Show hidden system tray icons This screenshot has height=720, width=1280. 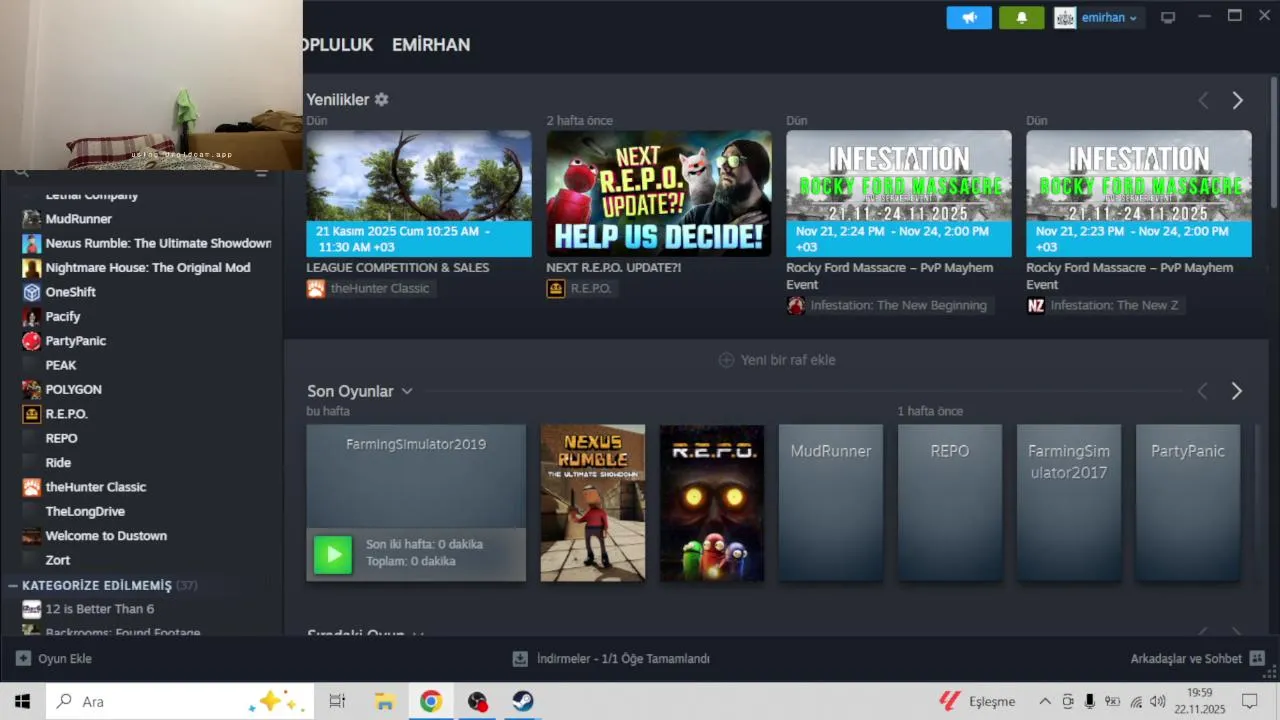pyautogui.click(x=1045, y=701)
